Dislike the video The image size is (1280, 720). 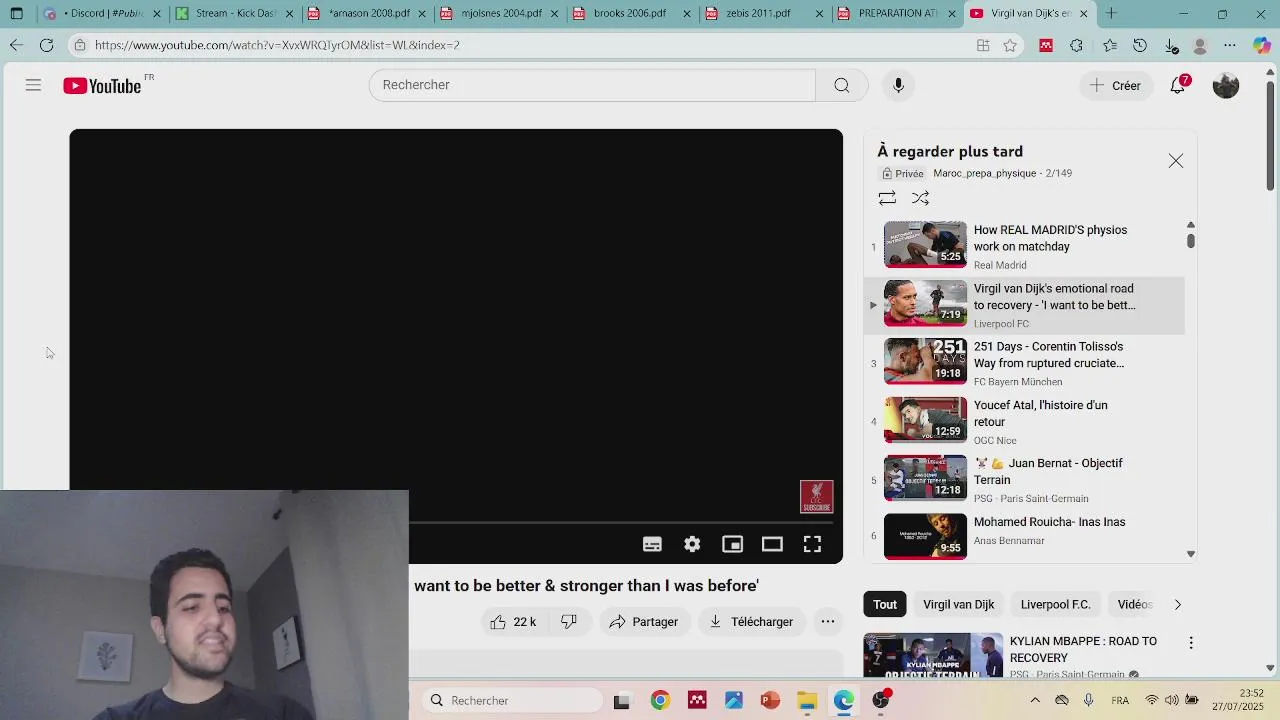[569, 622]
